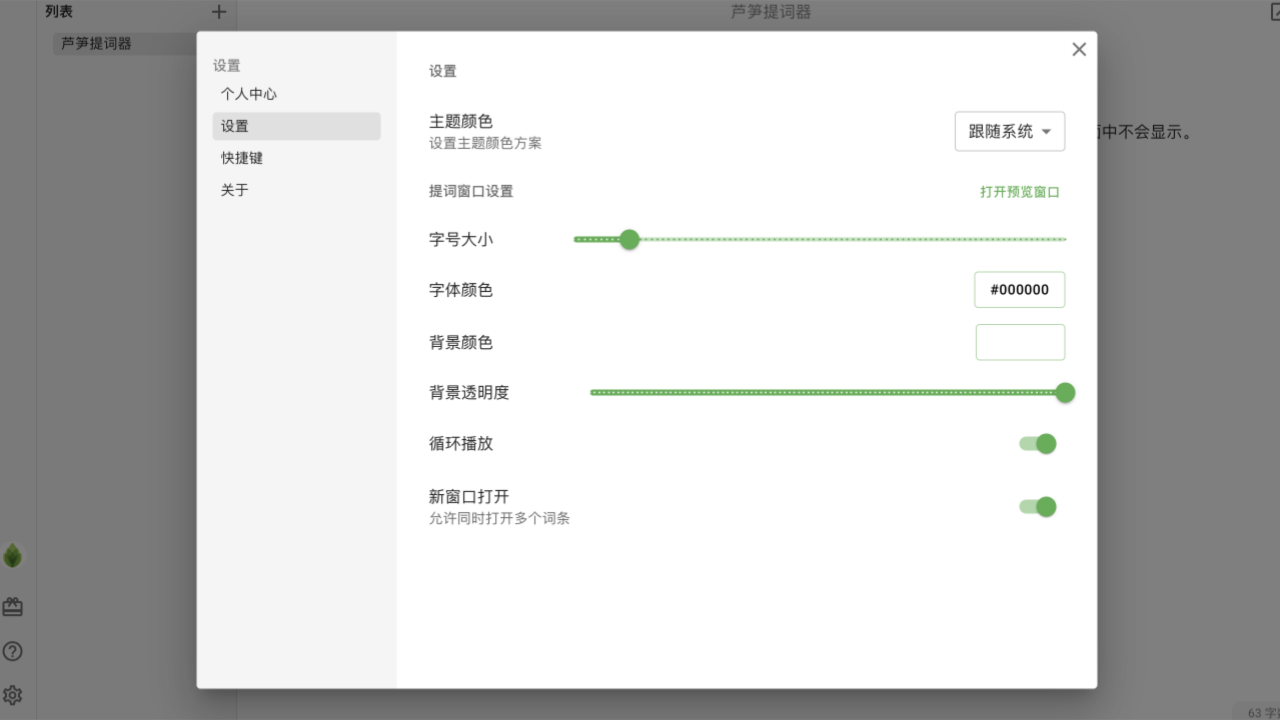Click the 字体颜色 #000000 input field
This screenshot has width=1280, height=720.
coord(1020,289)
